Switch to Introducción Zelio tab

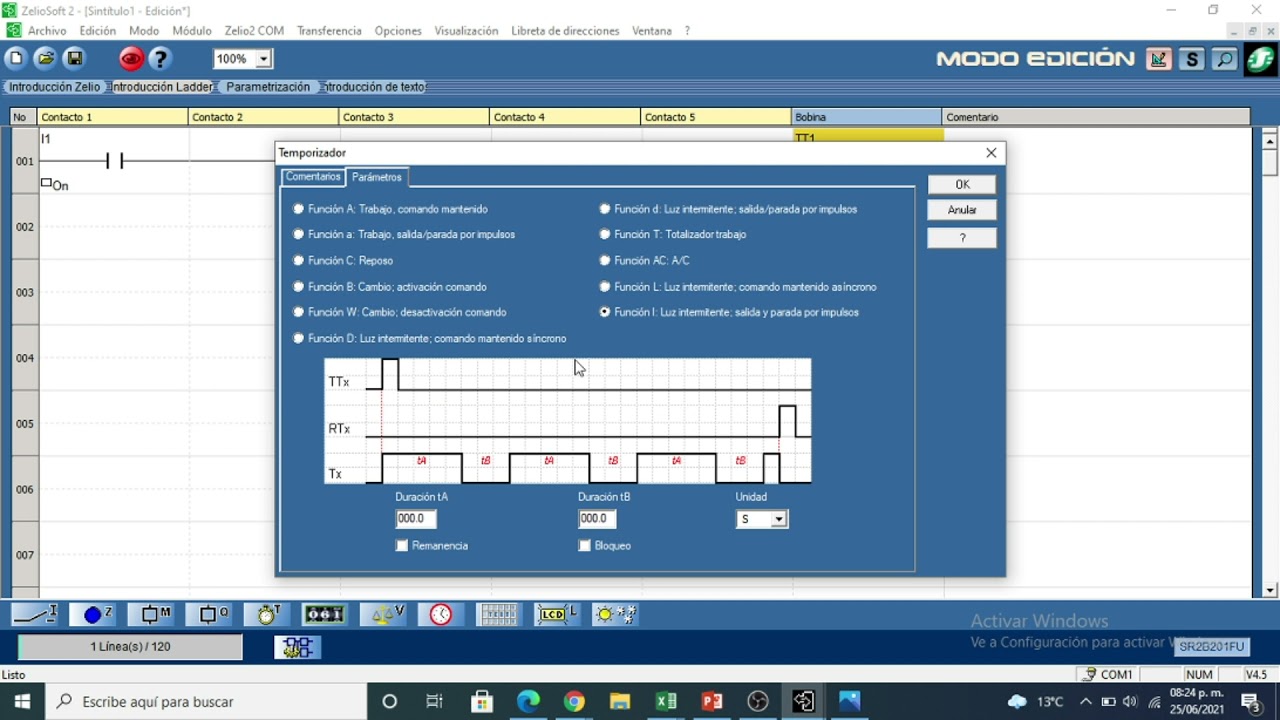[55, 87]
